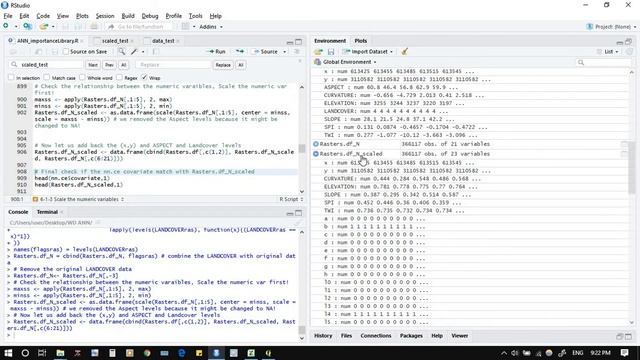This screenshot has width=640, height=360.
Task: Maximize the source editor pane
Action: (299, 42)
